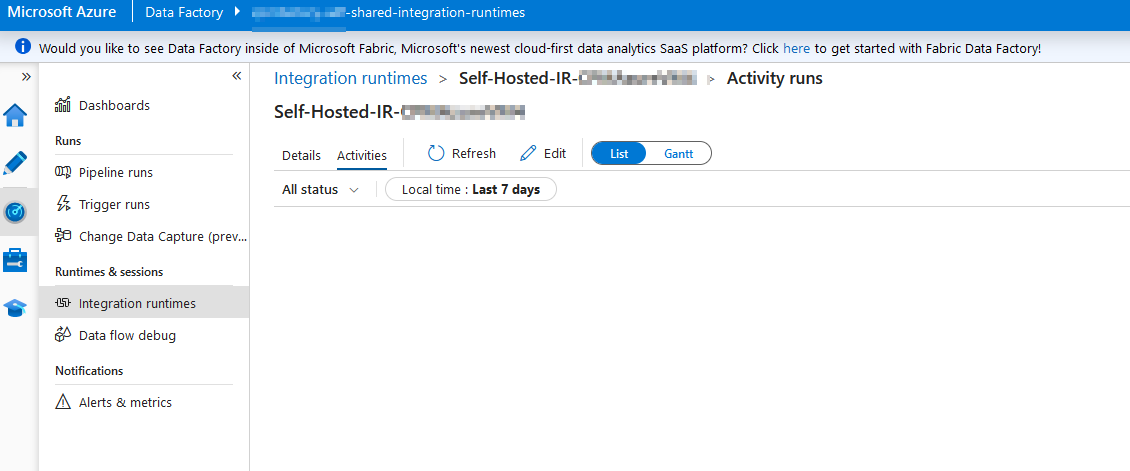Click Self-Hosted-IR breadcrumb item
Viewport: 1130px width, 471px height.
pos(578,78)
